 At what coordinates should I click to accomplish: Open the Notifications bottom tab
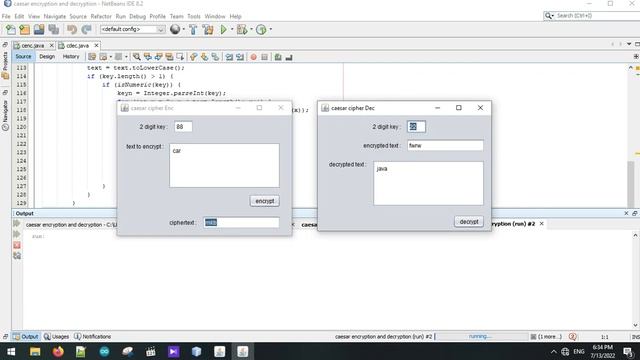pos(93,337)
